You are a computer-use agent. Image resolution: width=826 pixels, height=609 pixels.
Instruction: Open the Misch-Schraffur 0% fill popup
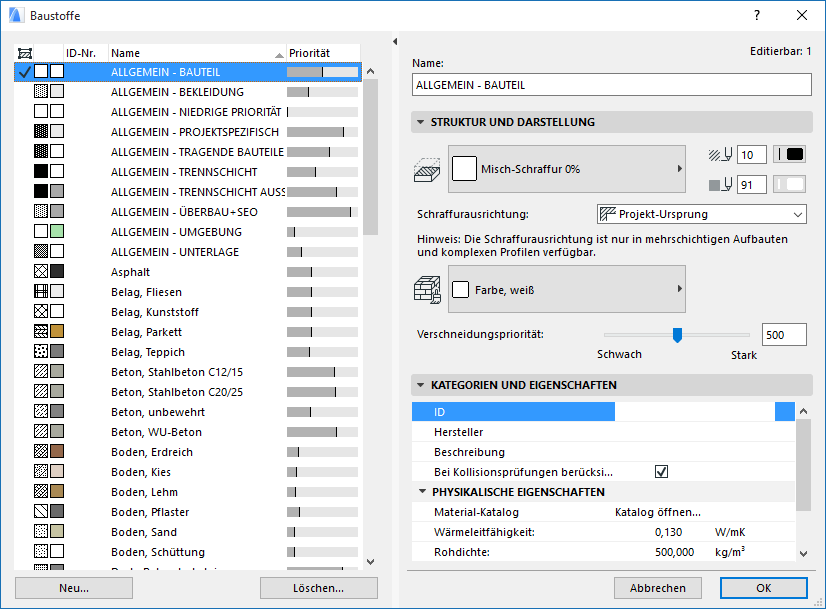click(567, 169)
